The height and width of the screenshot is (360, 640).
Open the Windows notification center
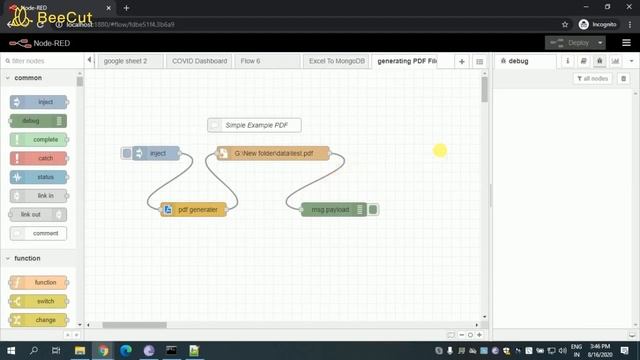624,351
